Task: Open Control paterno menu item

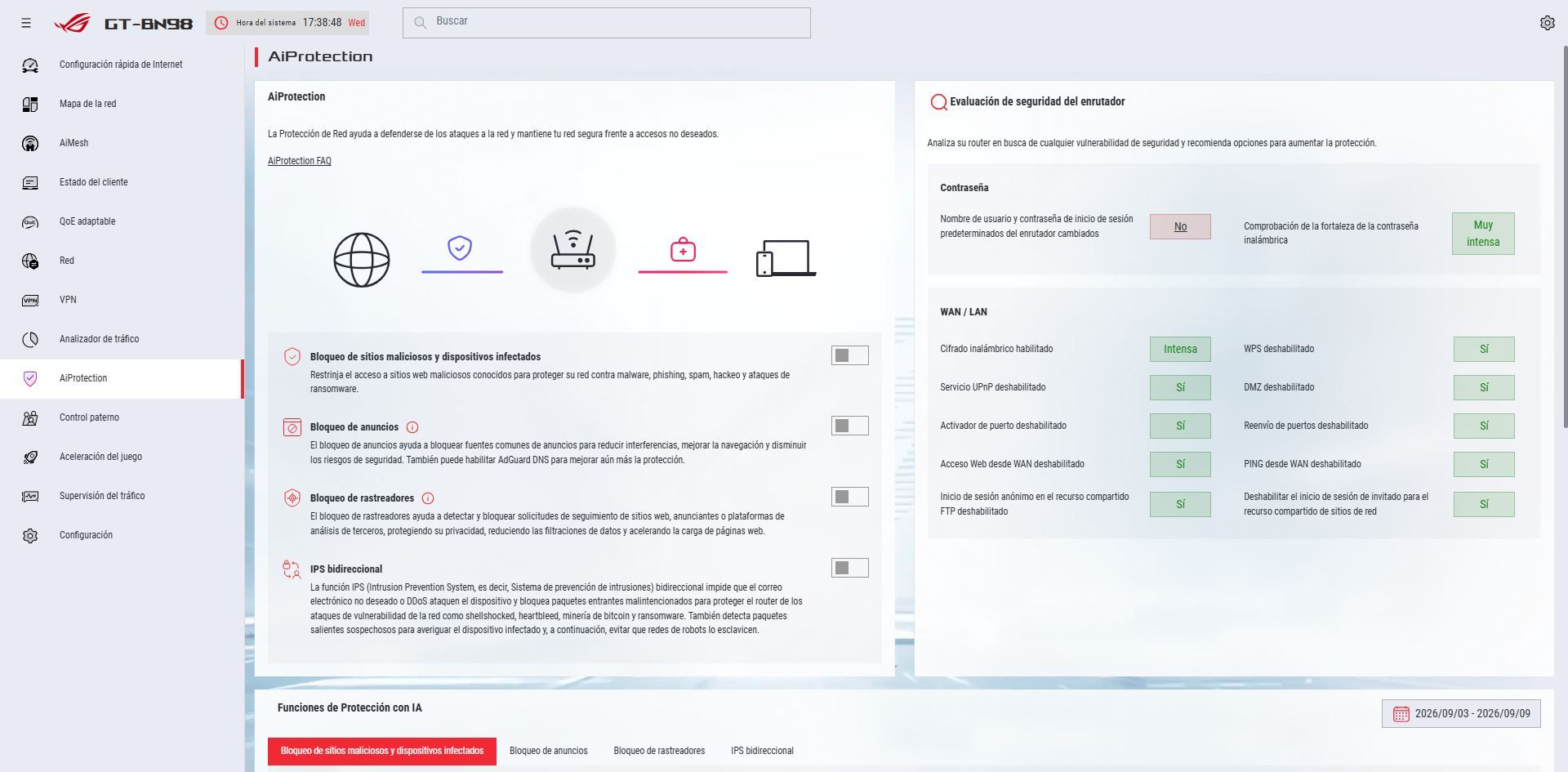Action: pos(122,417)
